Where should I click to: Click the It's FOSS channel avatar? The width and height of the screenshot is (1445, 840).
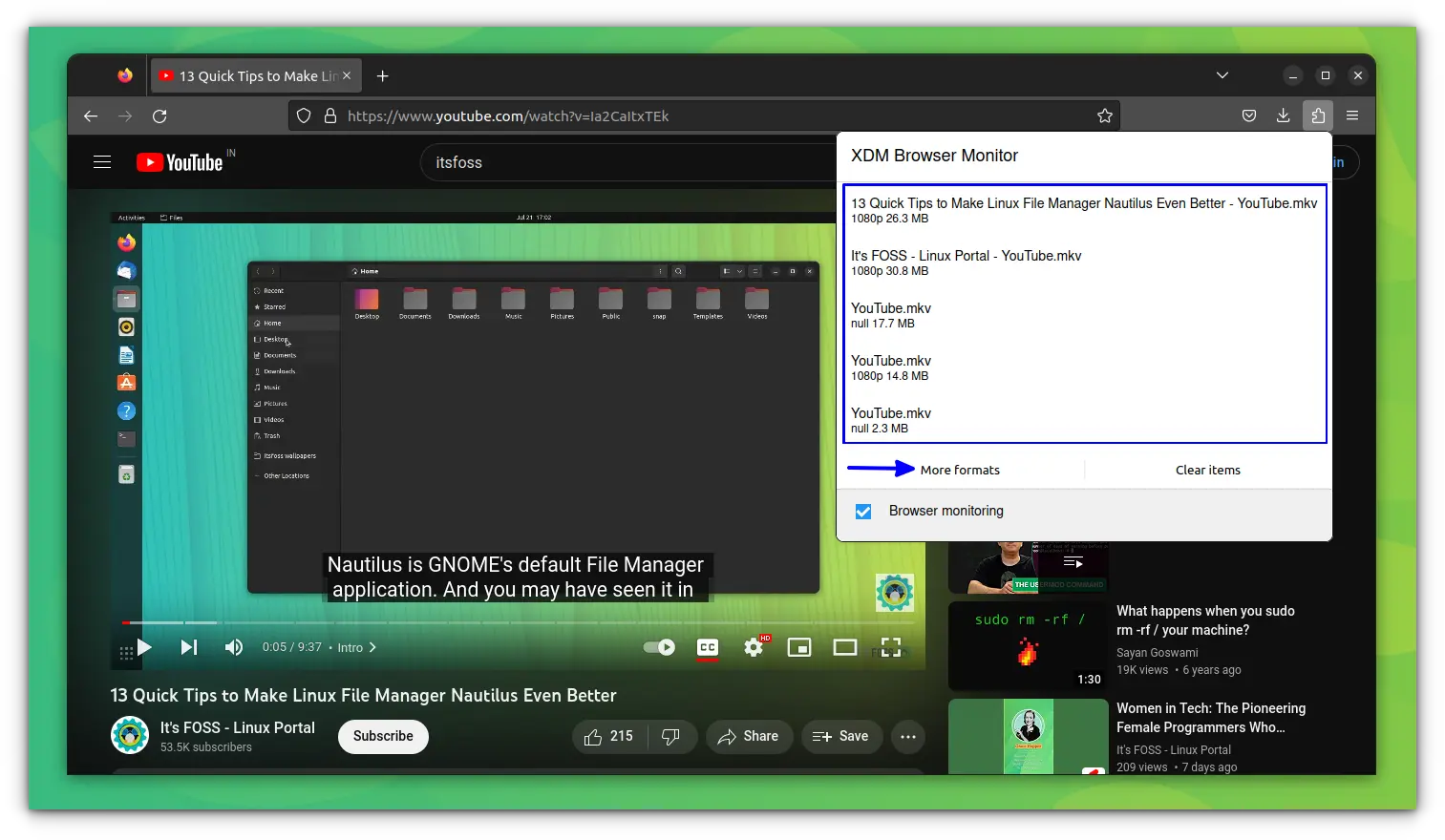coord(130,735)
